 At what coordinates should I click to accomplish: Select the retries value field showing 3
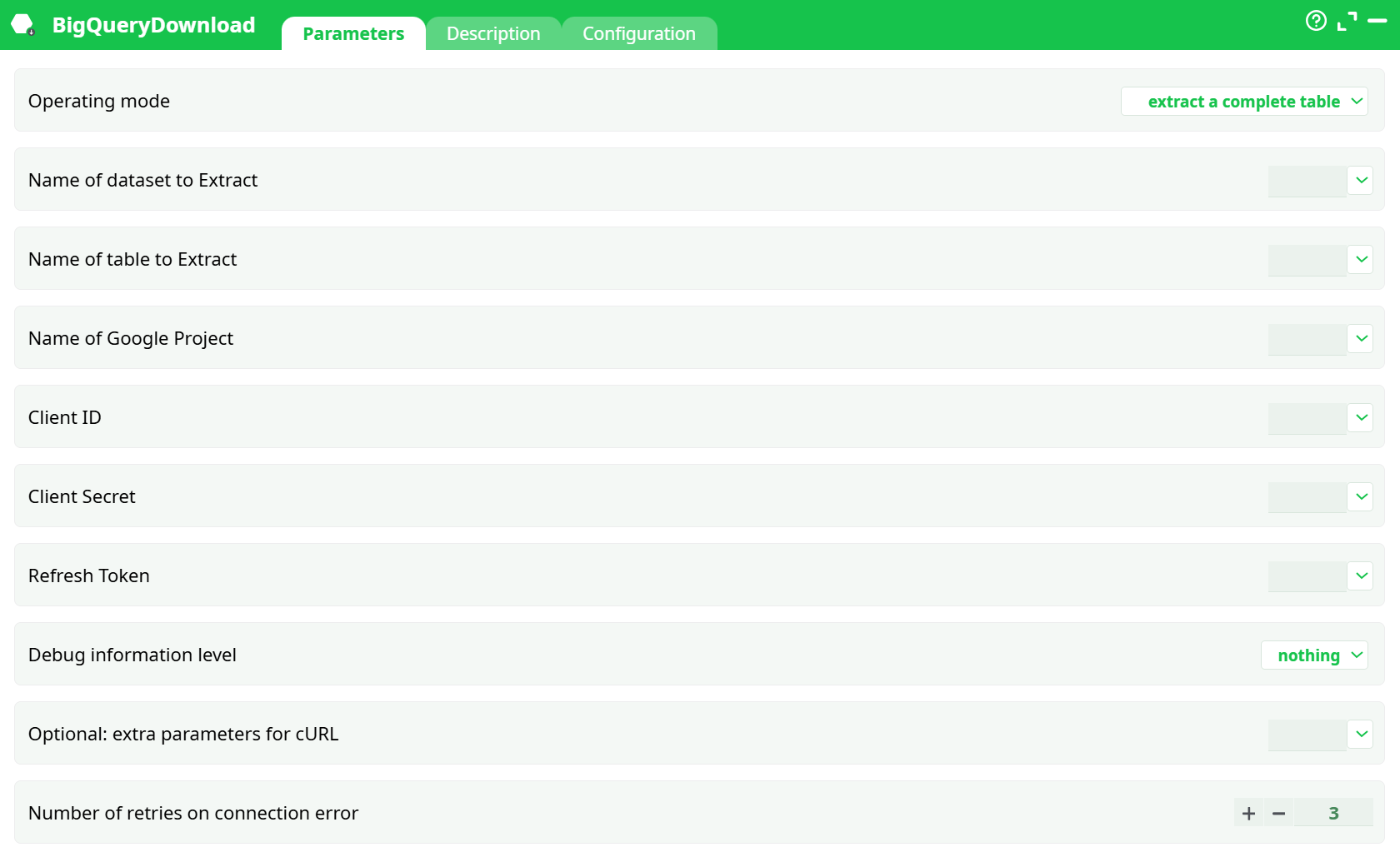[x=1334, y=813]
